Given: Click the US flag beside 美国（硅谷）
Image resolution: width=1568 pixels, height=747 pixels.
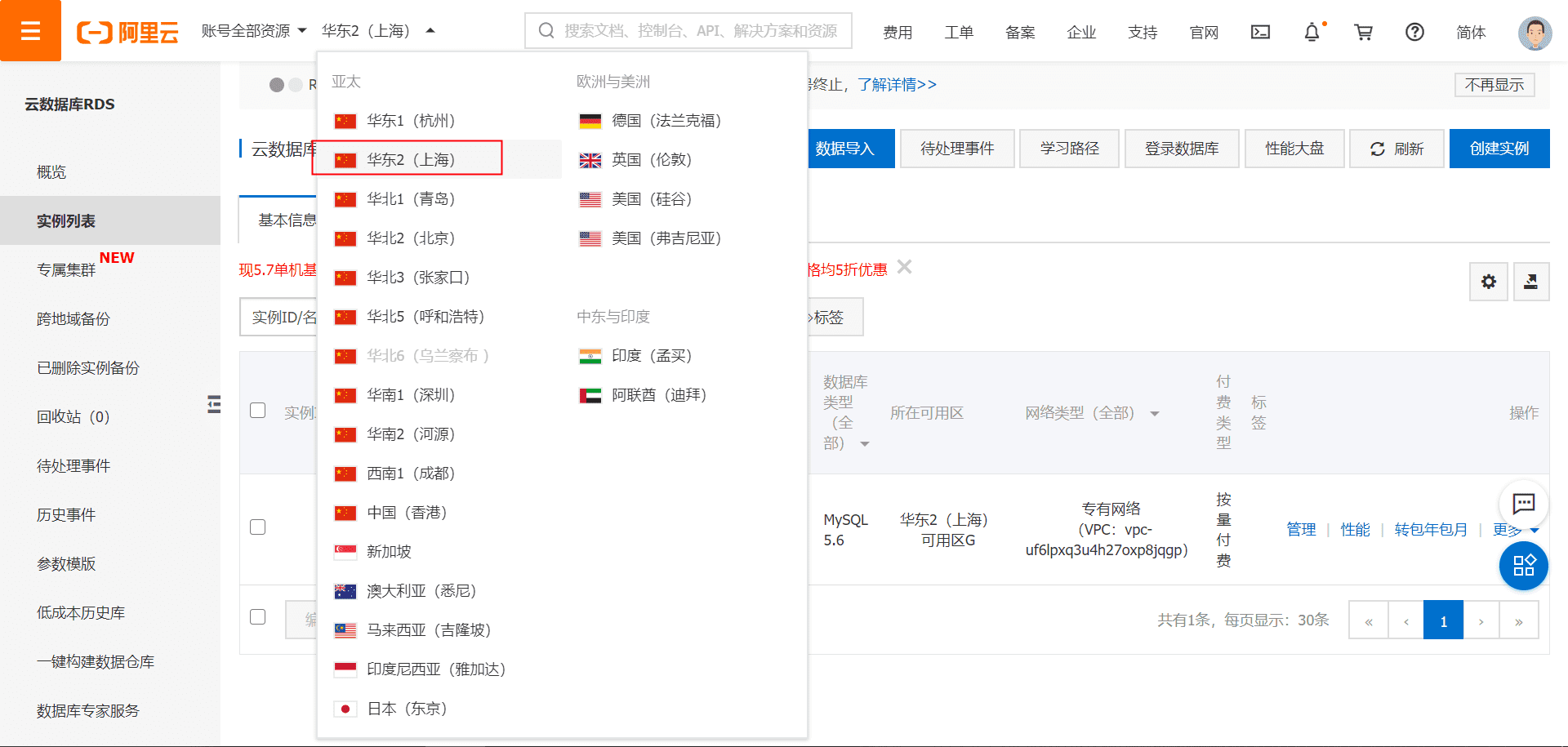Looking at the screenshot, I should 590,199.
